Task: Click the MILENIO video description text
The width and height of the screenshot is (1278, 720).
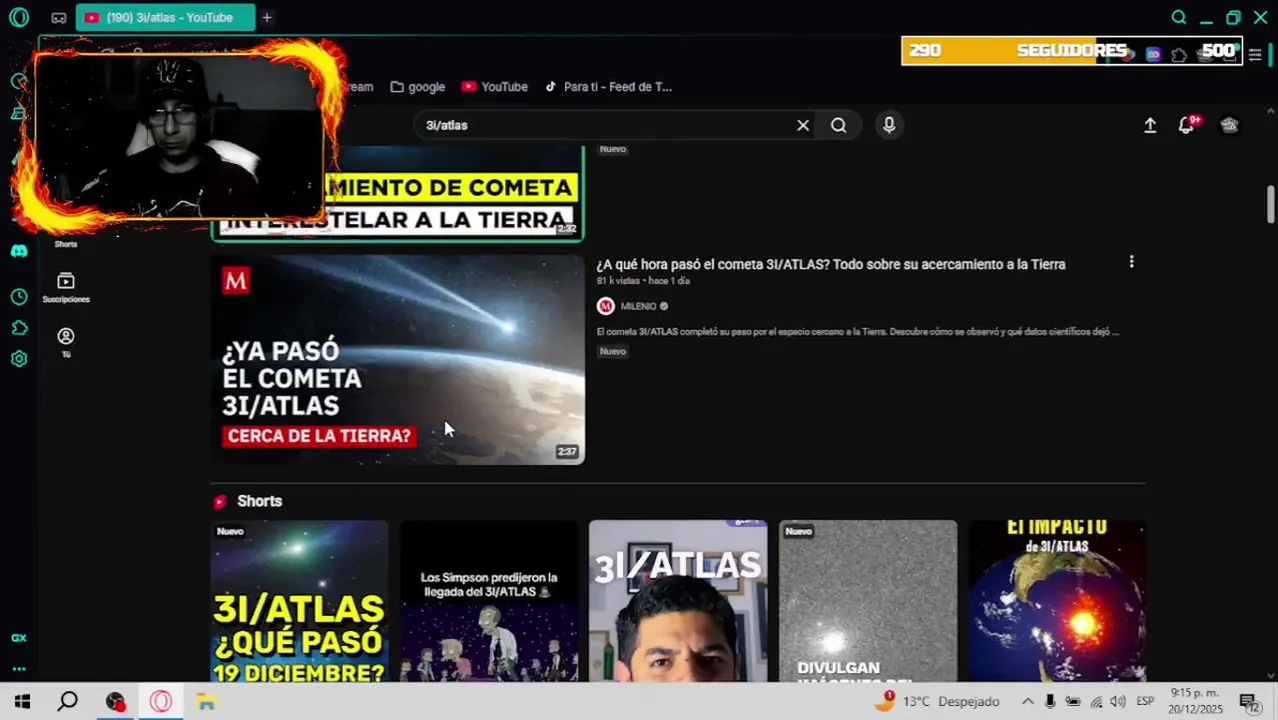Action: 857,331
